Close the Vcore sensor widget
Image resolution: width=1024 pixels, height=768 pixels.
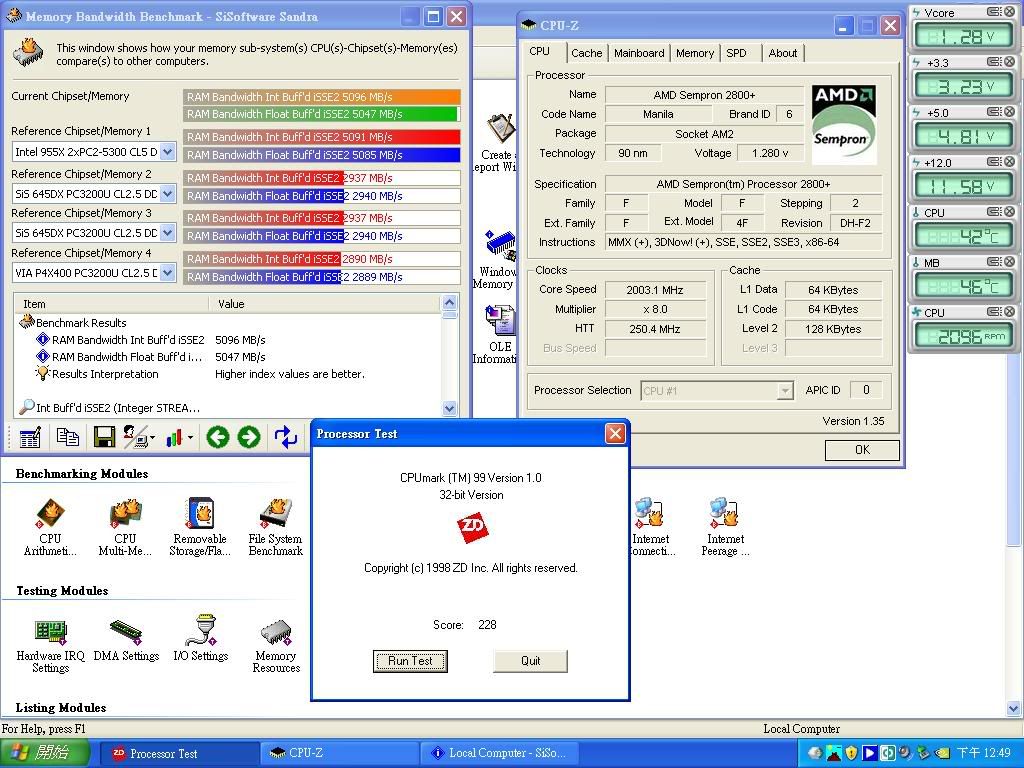coord(1010,12)
